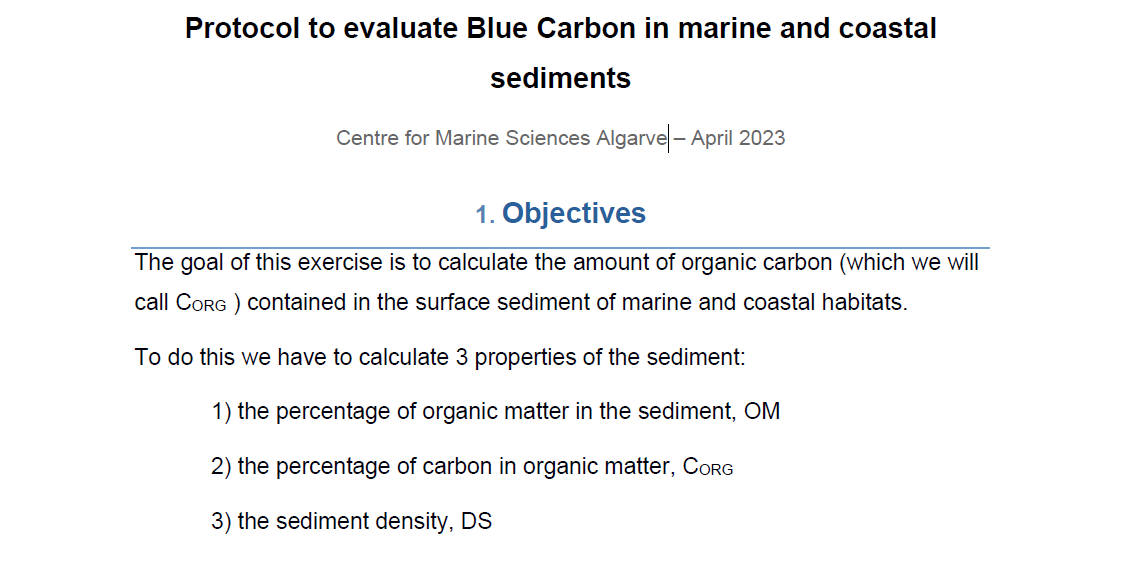
Task: Click "CORG" at the end of list item 2
Action: pyautogui.click(x=708, y=468)
